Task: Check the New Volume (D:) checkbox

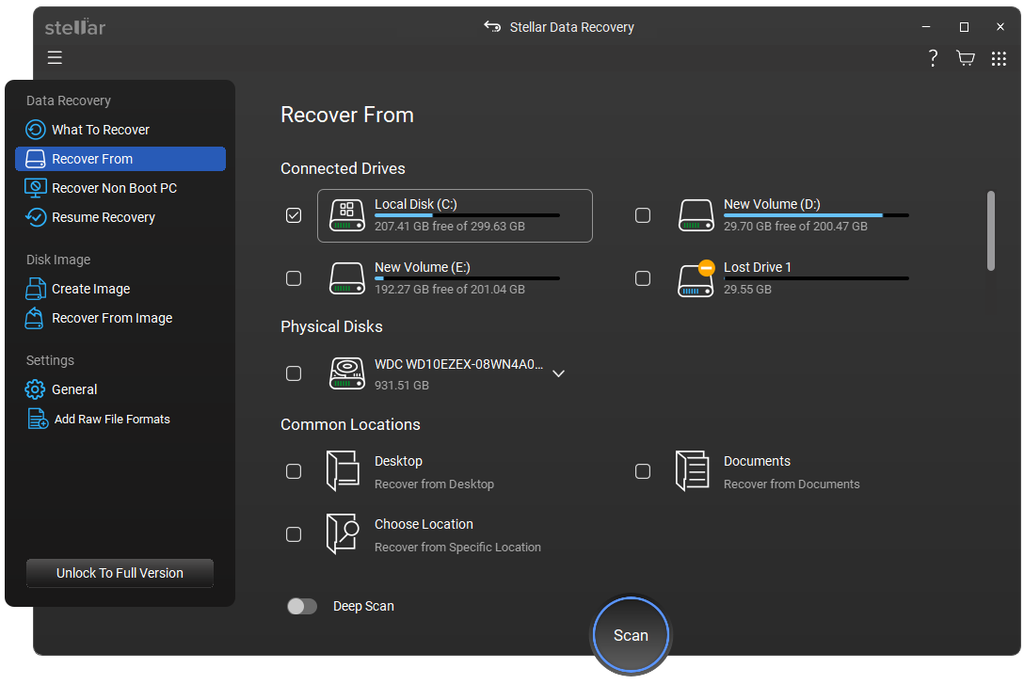Action: click(x=643, y=215)
